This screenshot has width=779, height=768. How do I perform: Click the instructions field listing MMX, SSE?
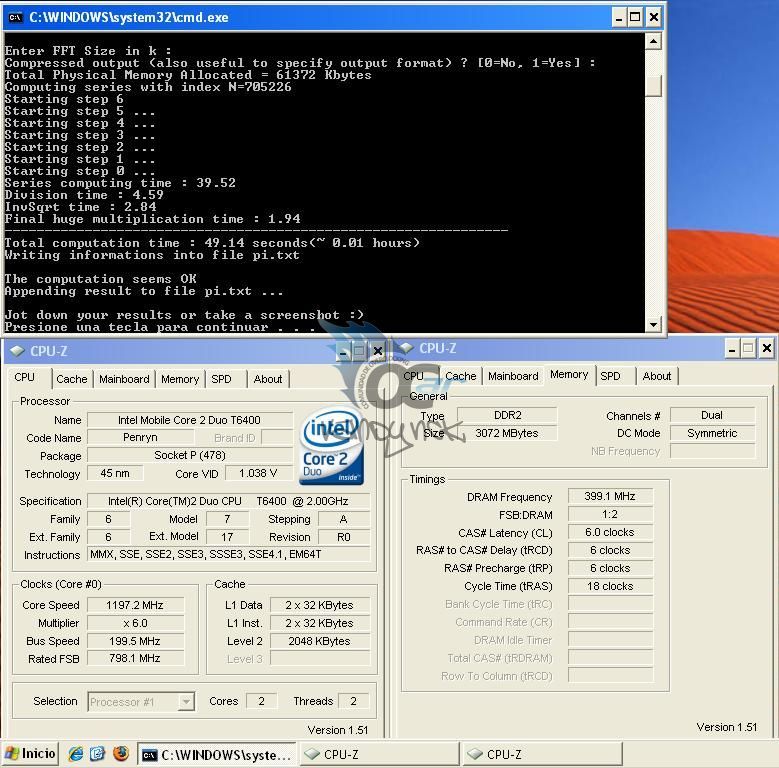[x=229, y=554]
